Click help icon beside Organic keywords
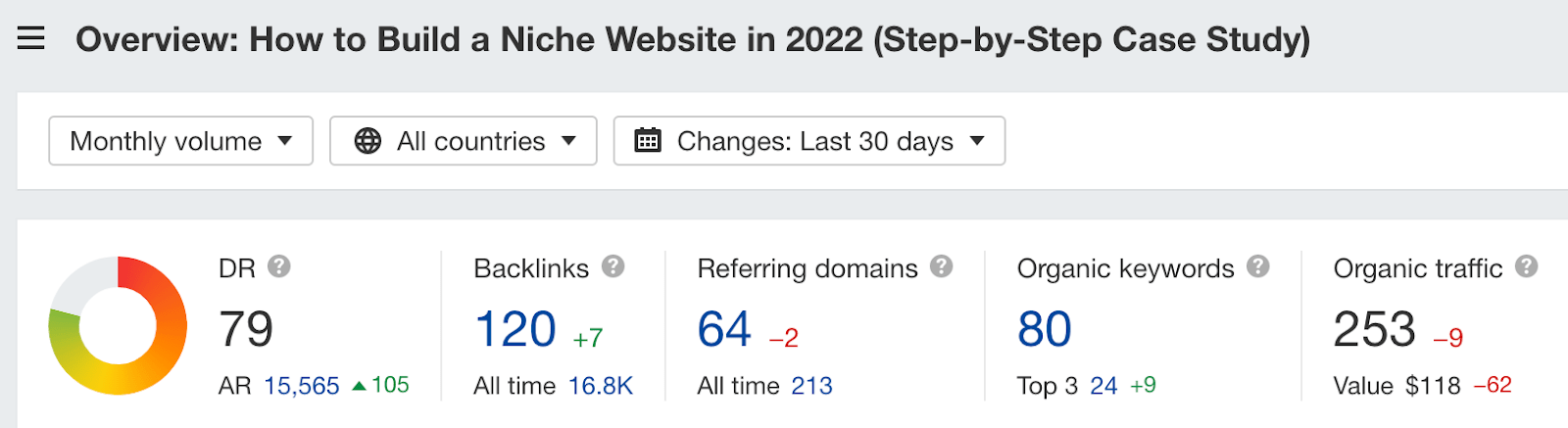The width and height of the screenshot is (1568, 428). pos(1258,266)
